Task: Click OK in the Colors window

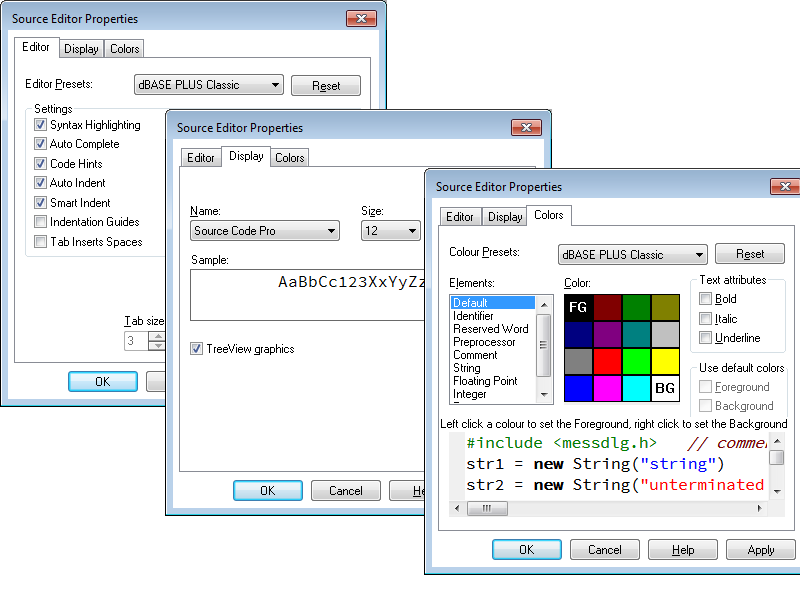Action: click(527, 549)
